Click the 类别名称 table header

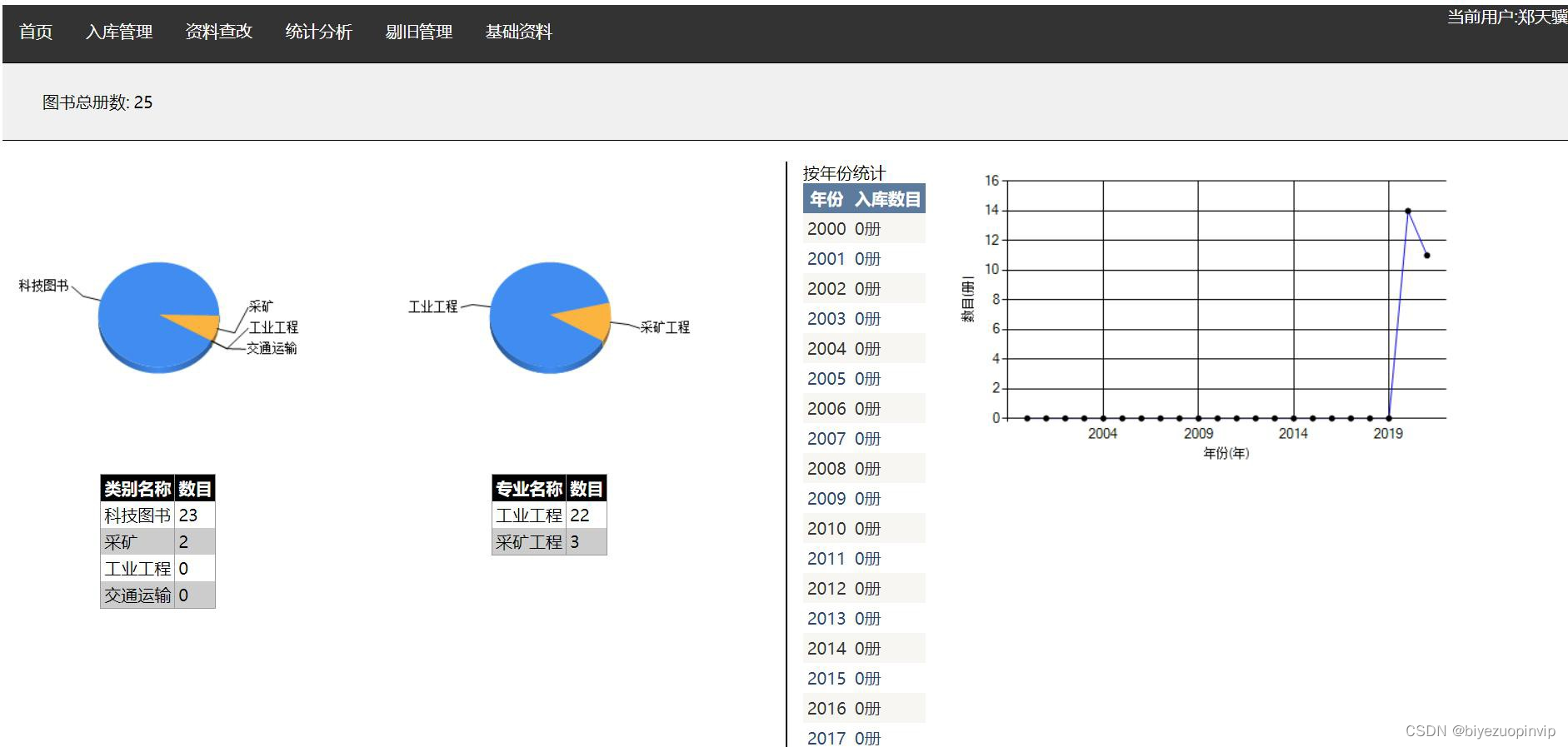click(x=137, y=489)
